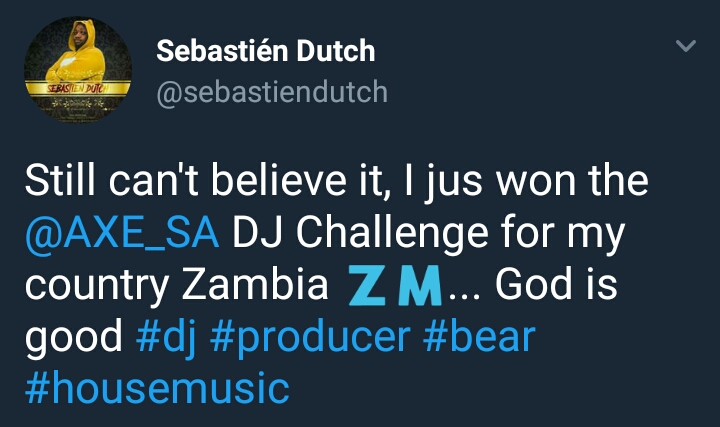Click the word "Zambia" in tweet

pos(255,285)
